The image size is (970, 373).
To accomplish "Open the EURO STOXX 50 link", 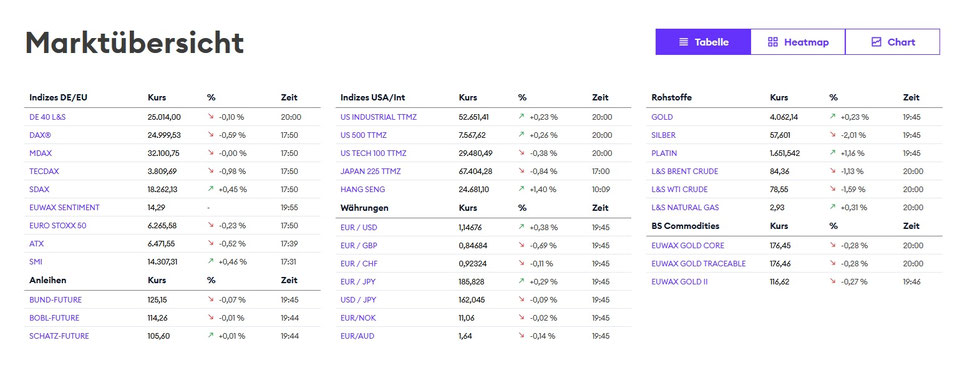I will point(58,226).
